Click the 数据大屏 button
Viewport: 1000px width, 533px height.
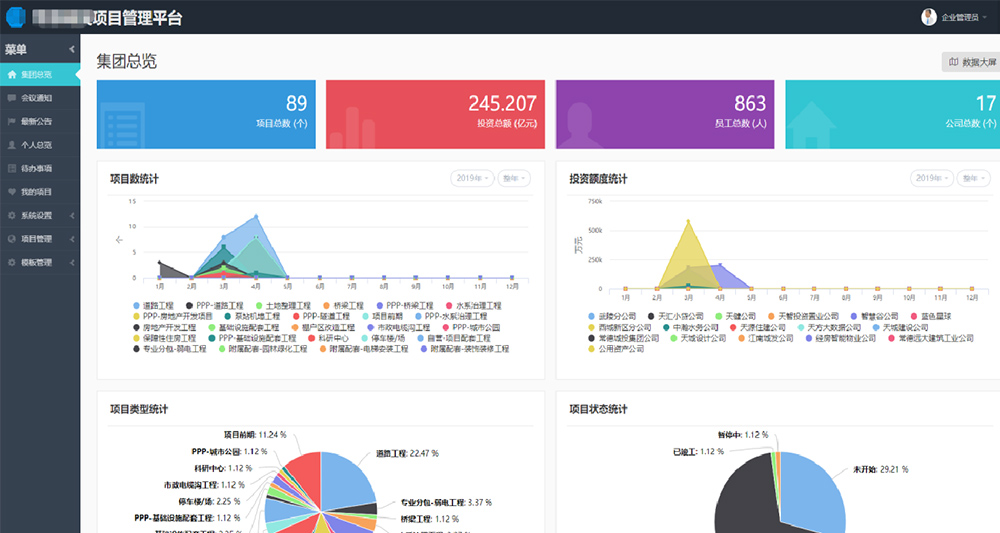click(971, 62)
